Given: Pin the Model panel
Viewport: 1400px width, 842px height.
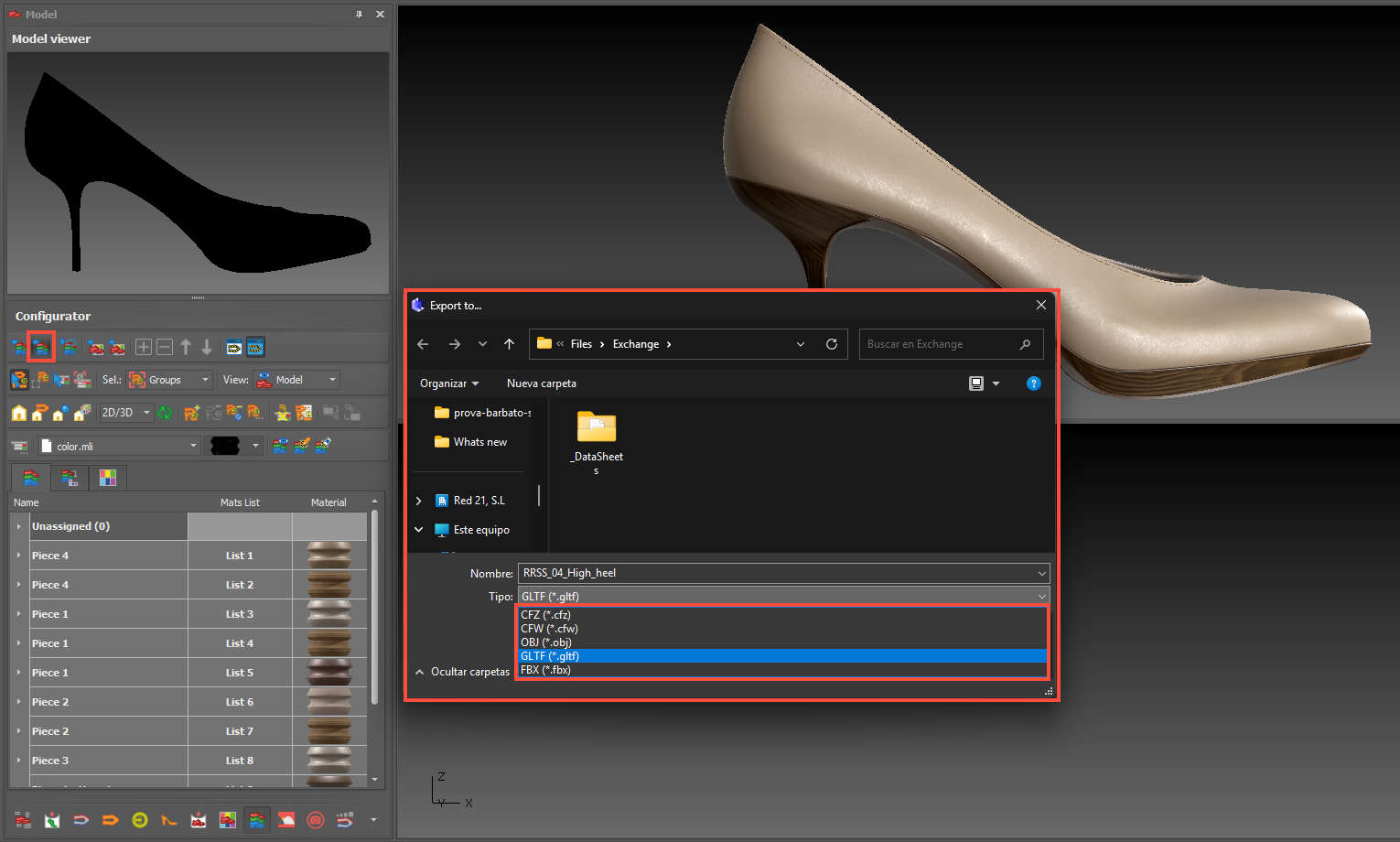Looking at the screenshot, I should coord(359,15).
